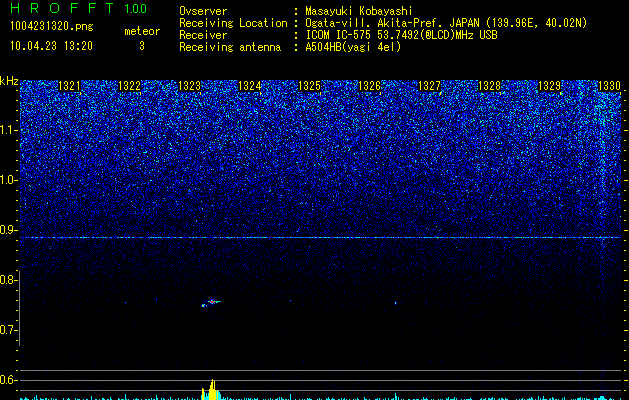
Task: Click the kHz axis unit label
Action: [9, 81]
